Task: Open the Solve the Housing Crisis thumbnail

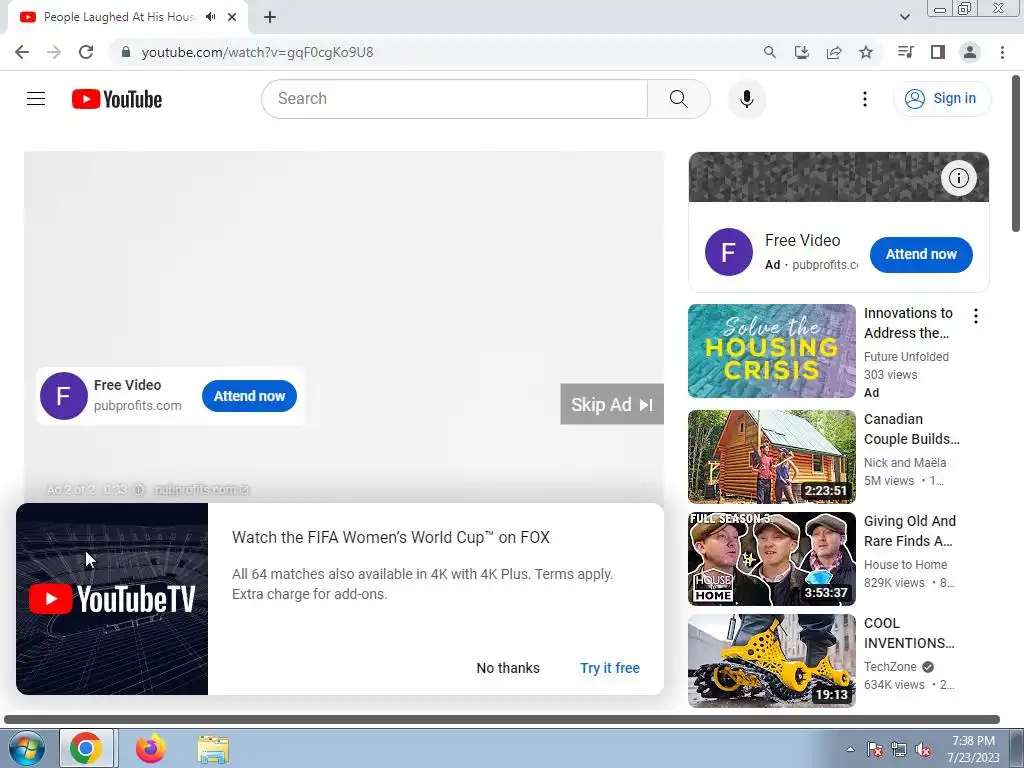Action: coord(771,351)
